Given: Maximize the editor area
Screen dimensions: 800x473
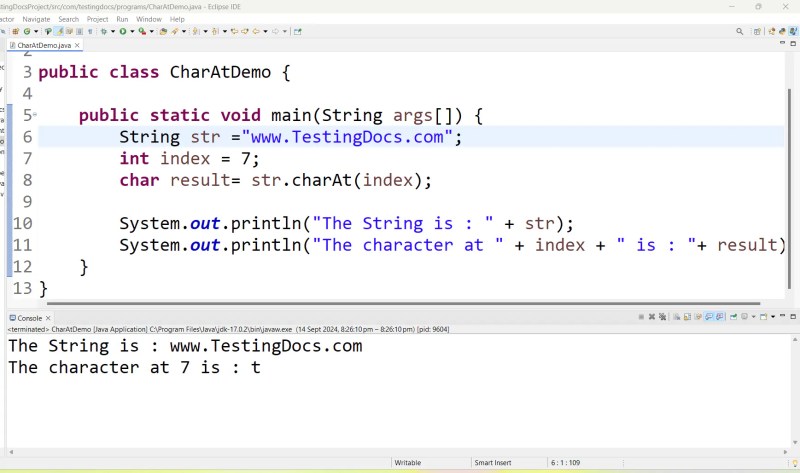Looking at the screenshot, I should (793, 44).
